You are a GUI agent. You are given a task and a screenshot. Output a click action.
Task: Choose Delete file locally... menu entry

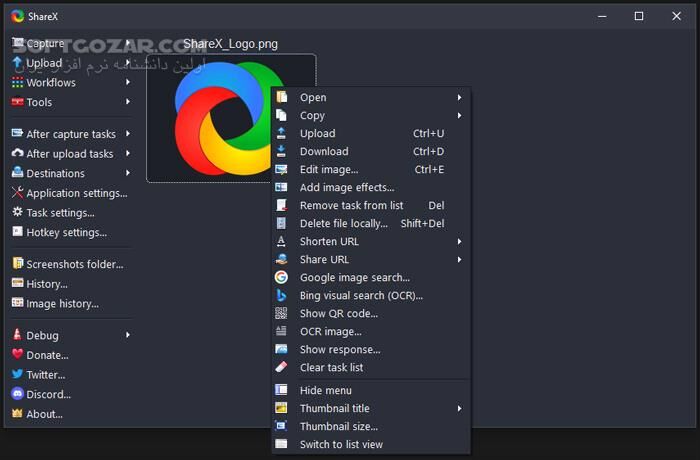pyautogui.click(x=344, y=224)
